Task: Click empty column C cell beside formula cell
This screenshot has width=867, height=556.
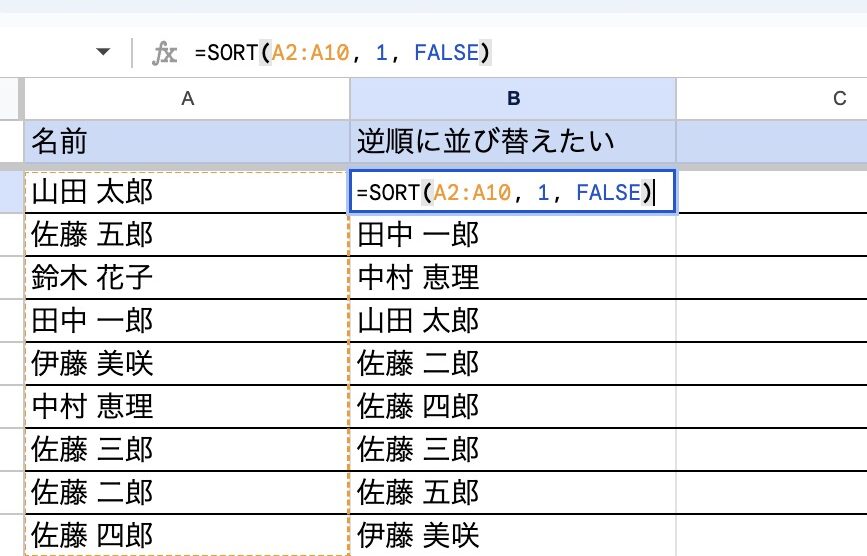Action: (x=770, y=192)
